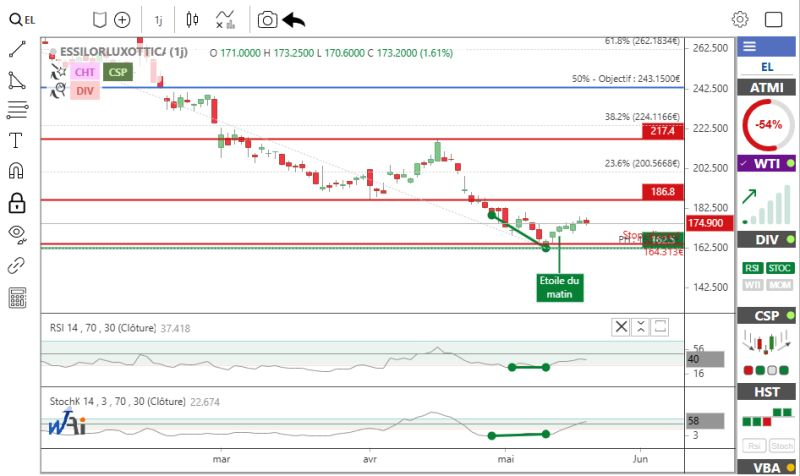
Task: Open the indicators menu icon
Action: (x=225, y=20)
